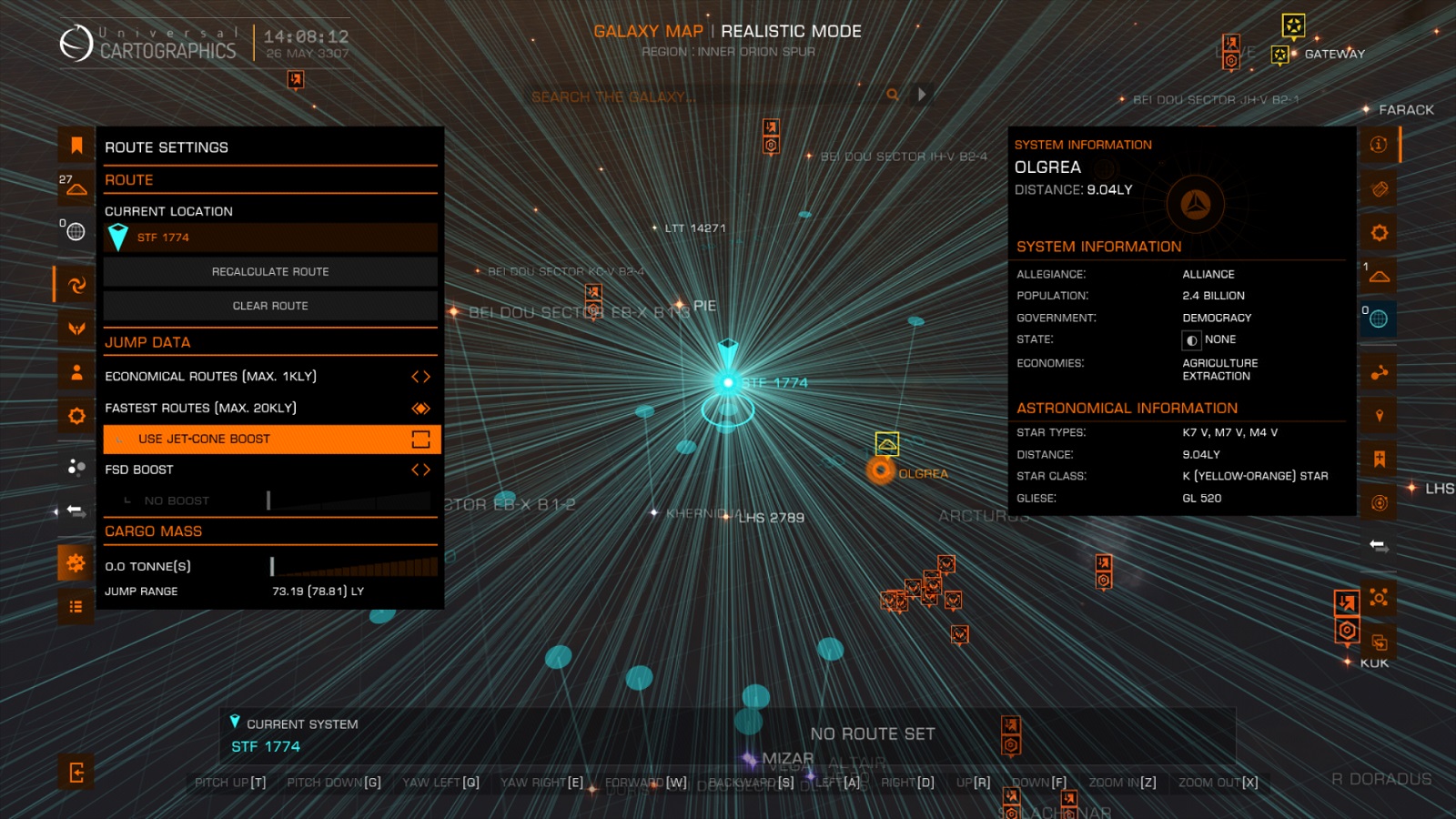1456x819 pixels.
Task: Open the right panel cog icon tab
Action: click(1379, 233)
